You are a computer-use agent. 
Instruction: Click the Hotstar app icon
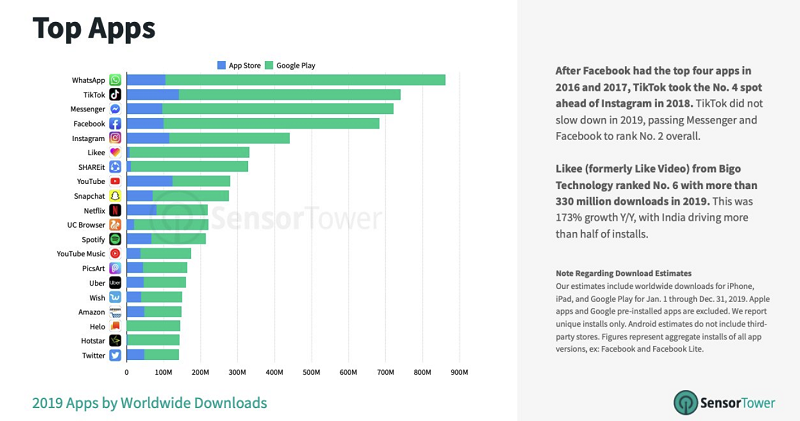[115, 340]
